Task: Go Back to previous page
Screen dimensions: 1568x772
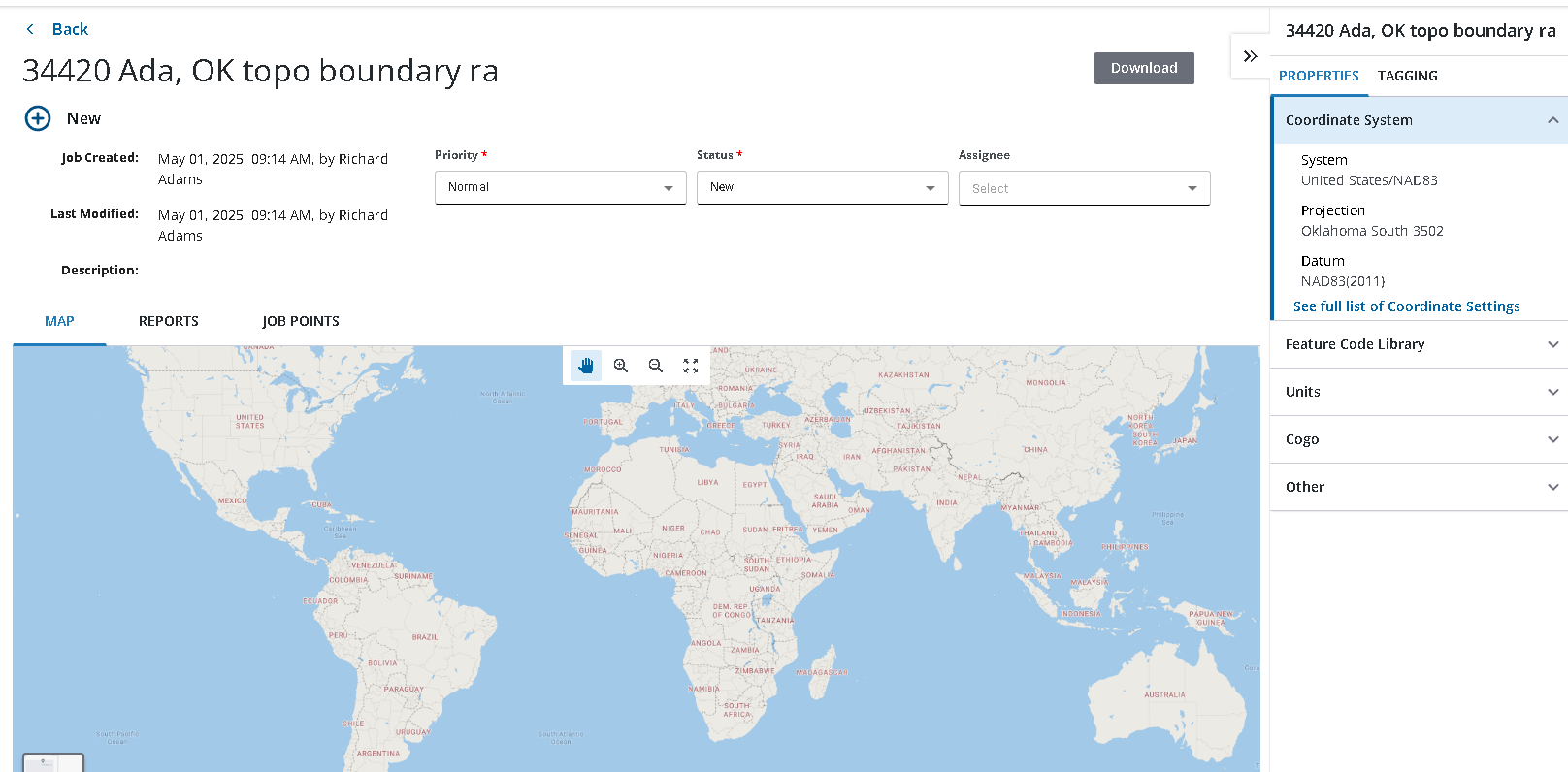Action: pyautogui.click(x=70, y=29)
